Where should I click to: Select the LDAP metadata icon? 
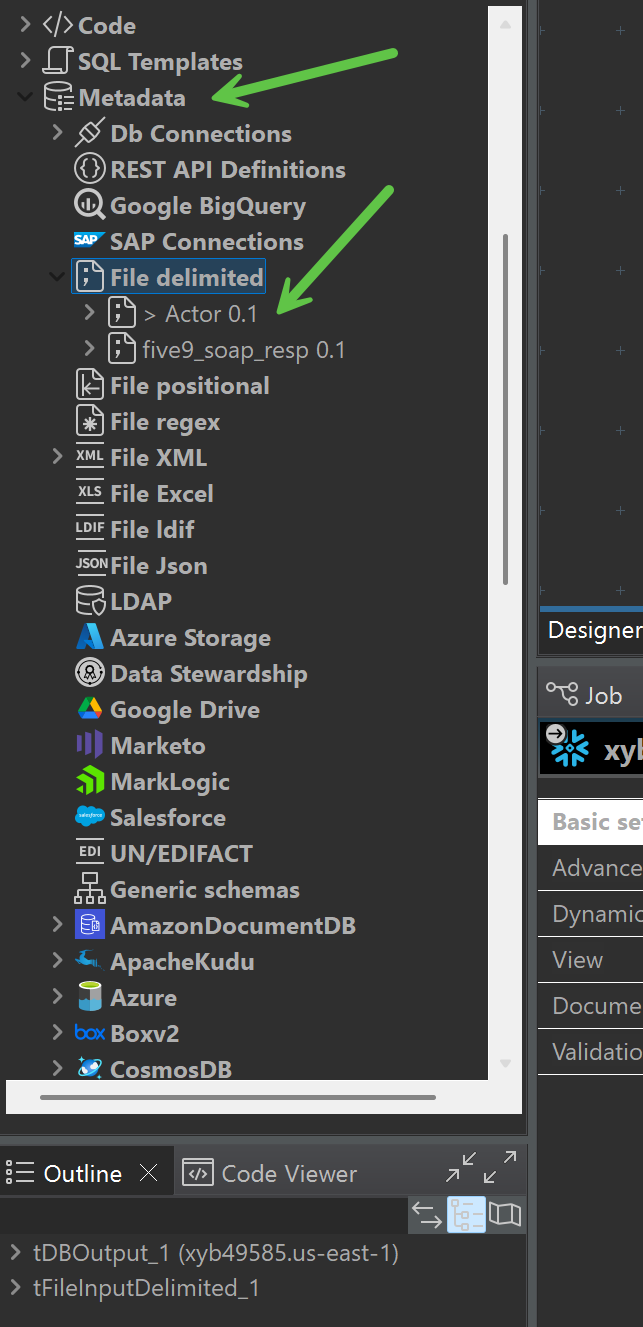[x=89, y=601]
